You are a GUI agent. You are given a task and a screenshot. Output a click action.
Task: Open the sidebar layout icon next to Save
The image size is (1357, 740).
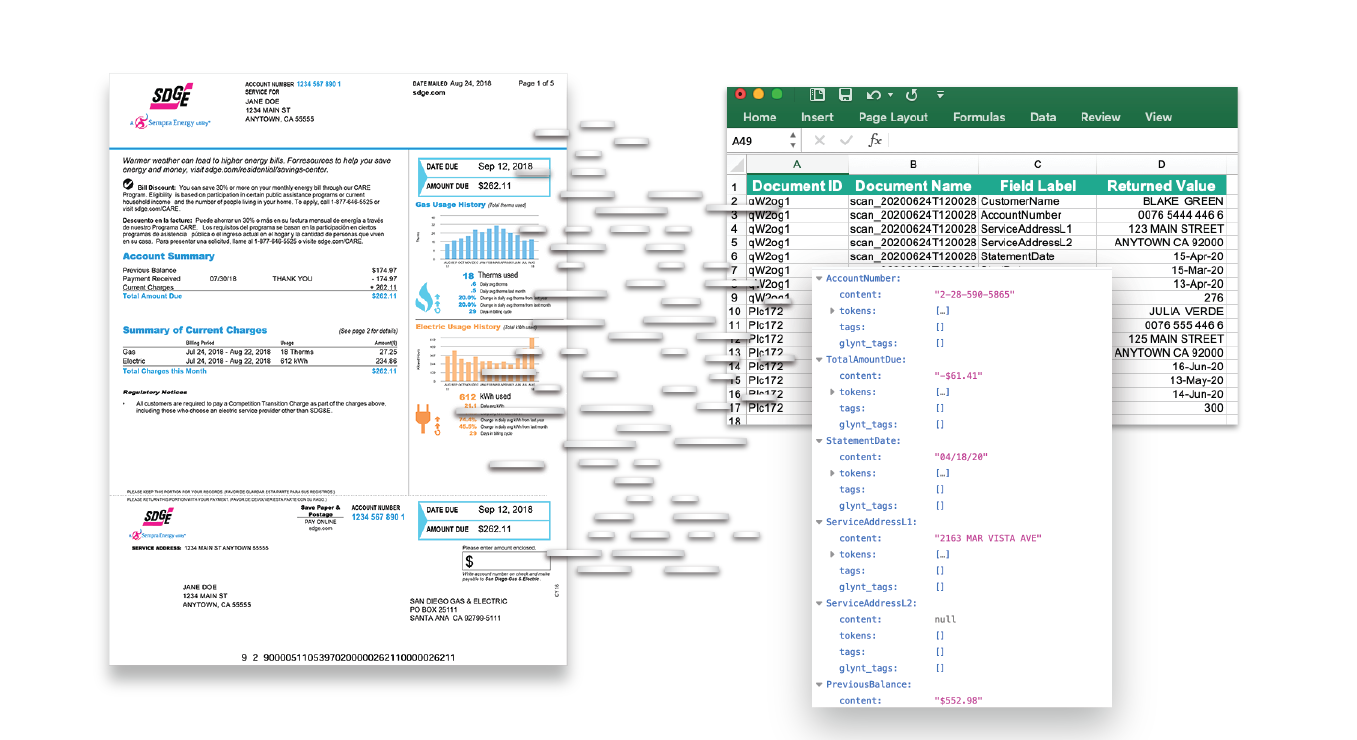point(817,95)
